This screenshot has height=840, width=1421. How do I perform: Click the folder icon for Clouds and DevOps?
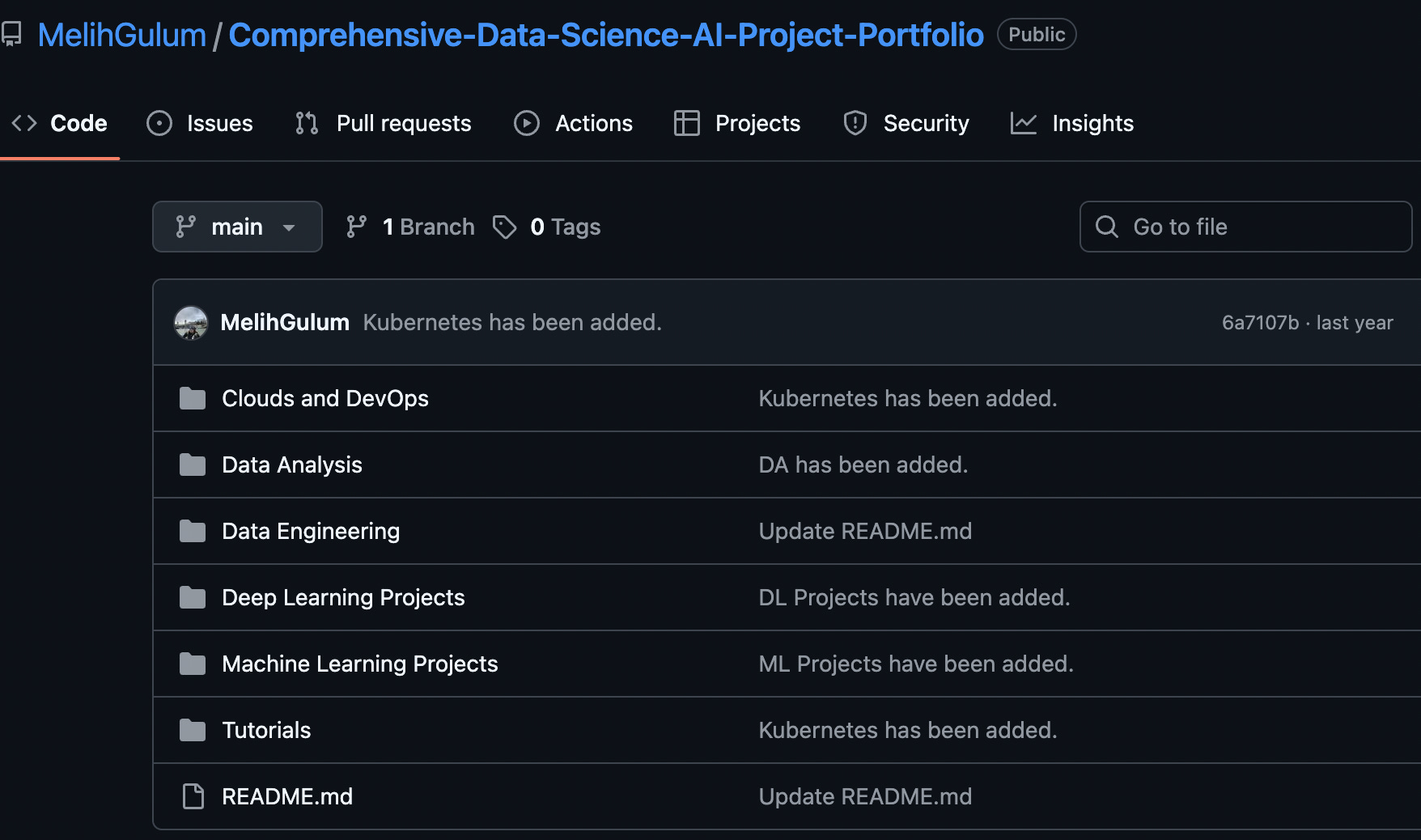tap(193, 398)
